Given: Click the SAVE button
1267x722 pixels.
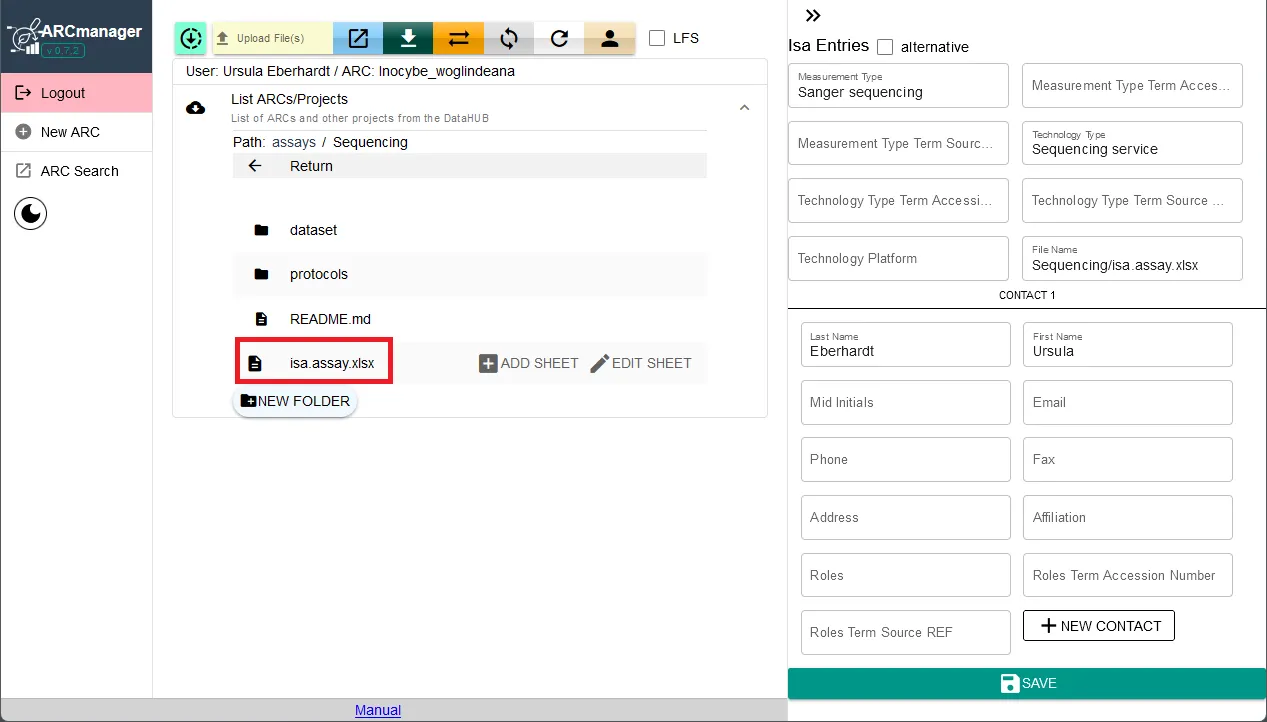Looking at the screenshot, I should point(1027,683).
